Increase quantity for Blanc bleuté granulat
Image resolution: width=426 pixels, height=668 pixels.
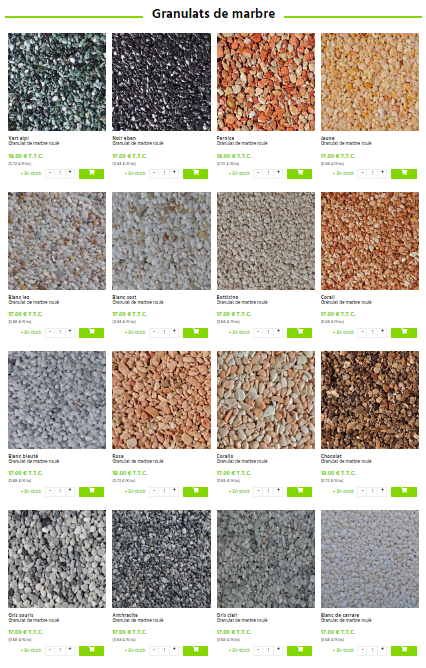[70, 491]
